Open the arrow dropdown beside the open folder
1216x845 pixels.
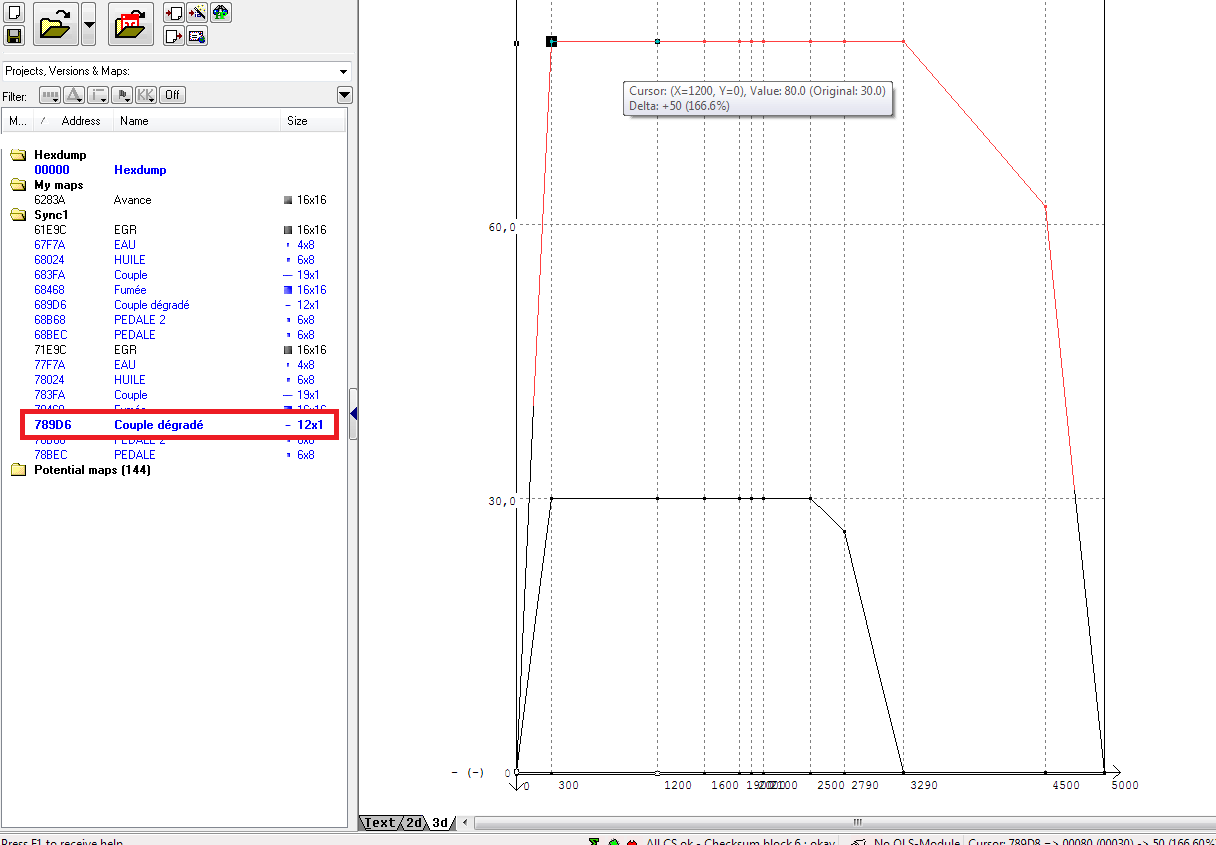point(88,24)
